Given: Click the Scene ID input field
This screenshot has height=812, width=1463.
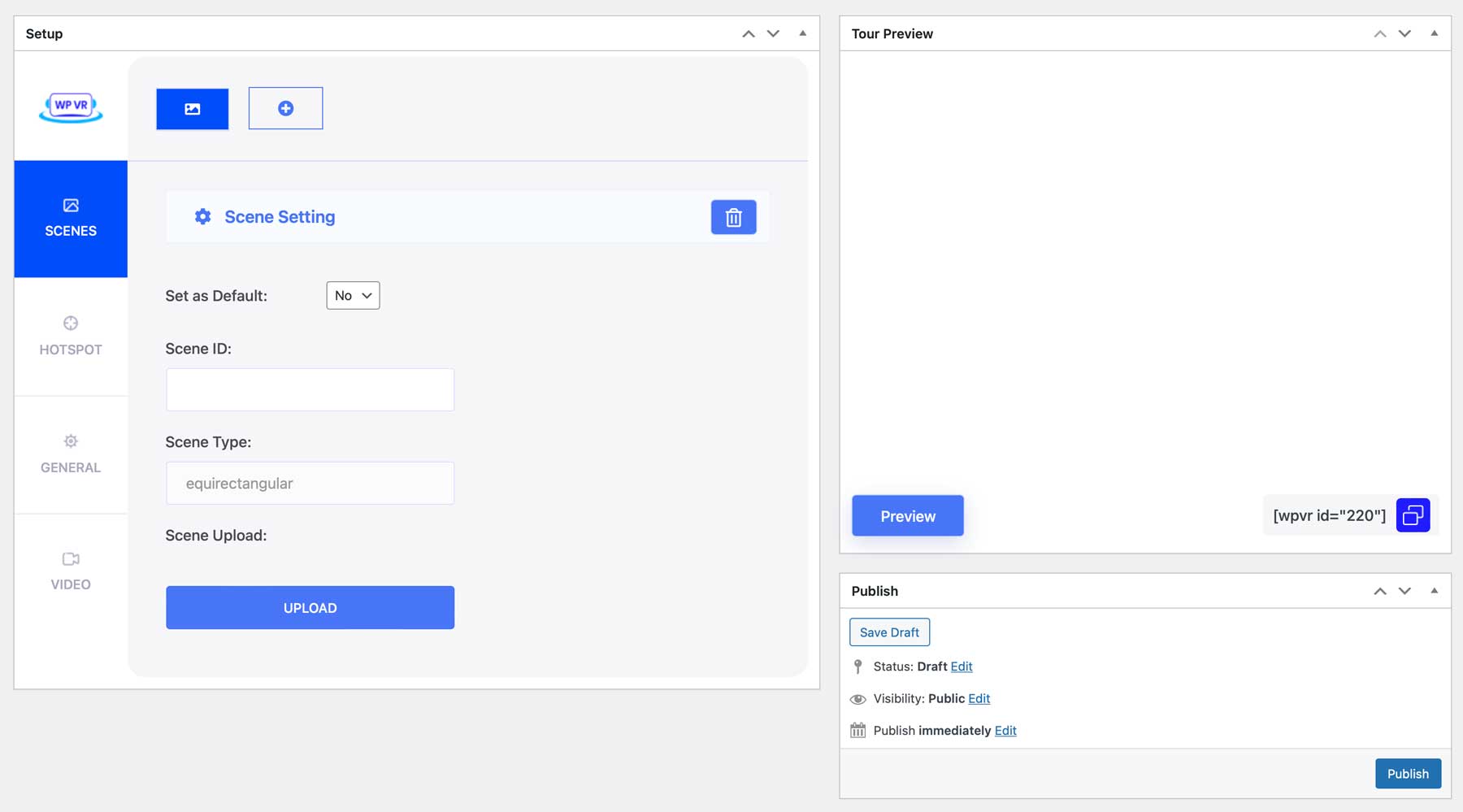Looking at the screenshot, I should (310, 390).
